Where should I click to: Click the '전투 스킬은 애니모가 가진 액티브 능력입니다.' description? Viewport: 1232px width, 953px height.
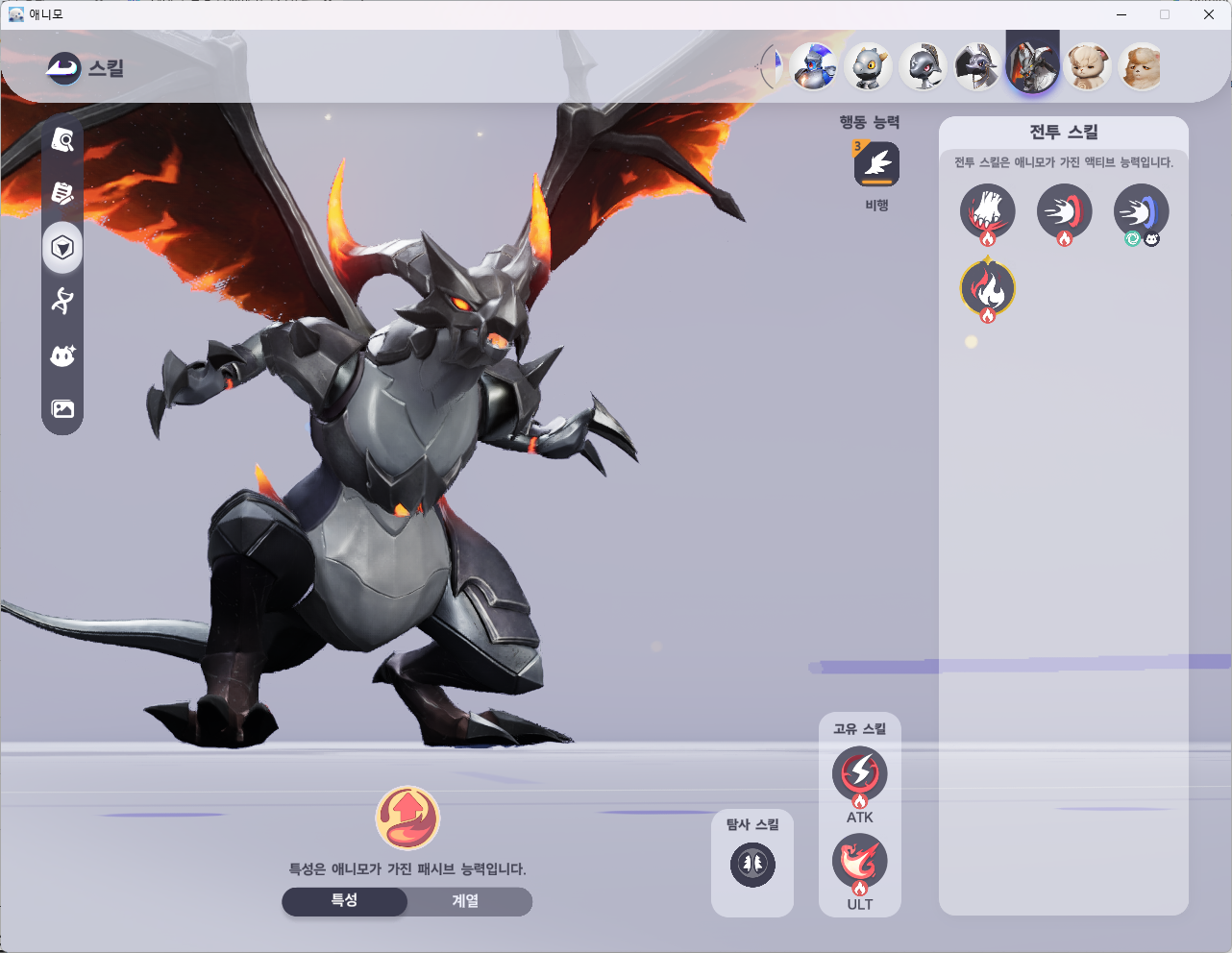(1064, 162)
